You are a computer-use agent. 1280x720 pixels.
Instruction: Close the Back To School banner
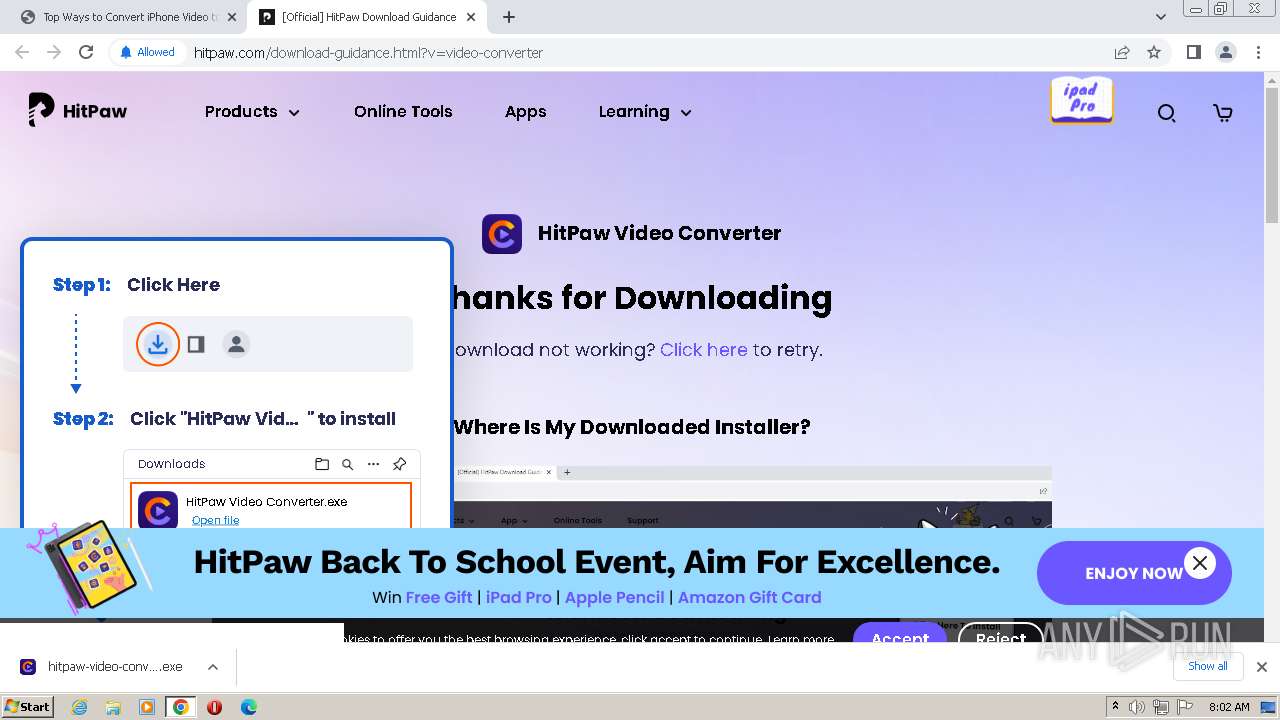(1200, 563)
